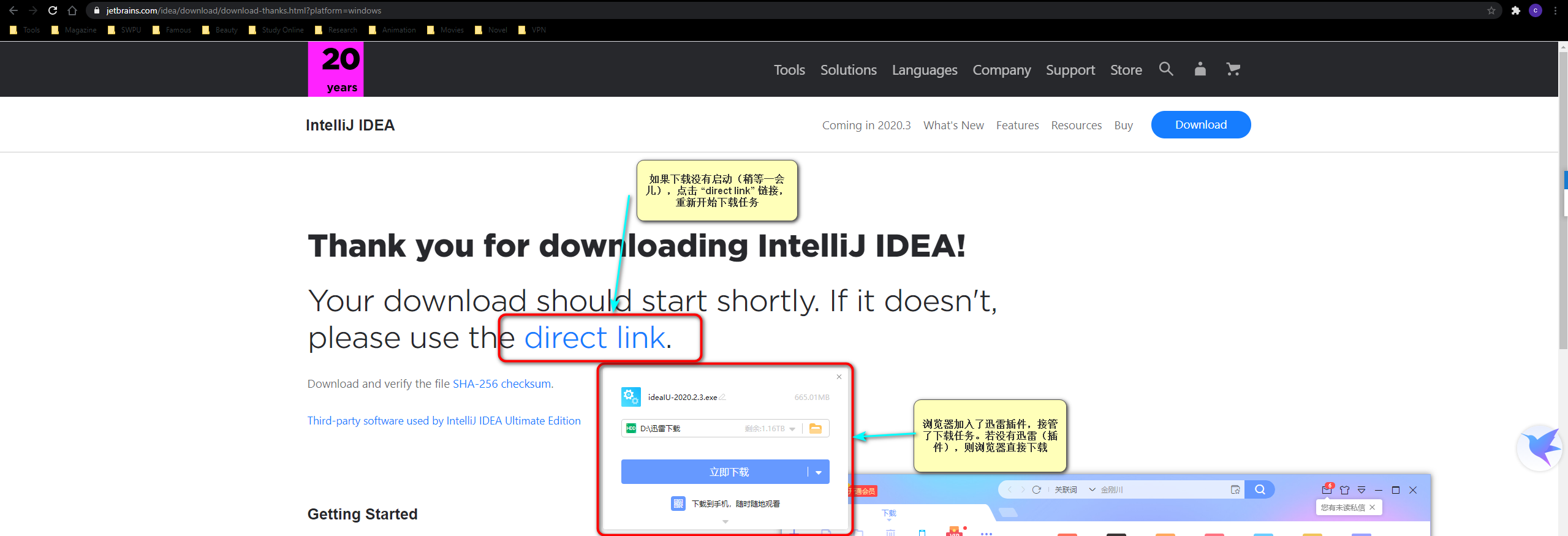Select the 下载 tab in Xunlei window
The width and height of the screenshot is (1568, 536).
tap(888, 513)
